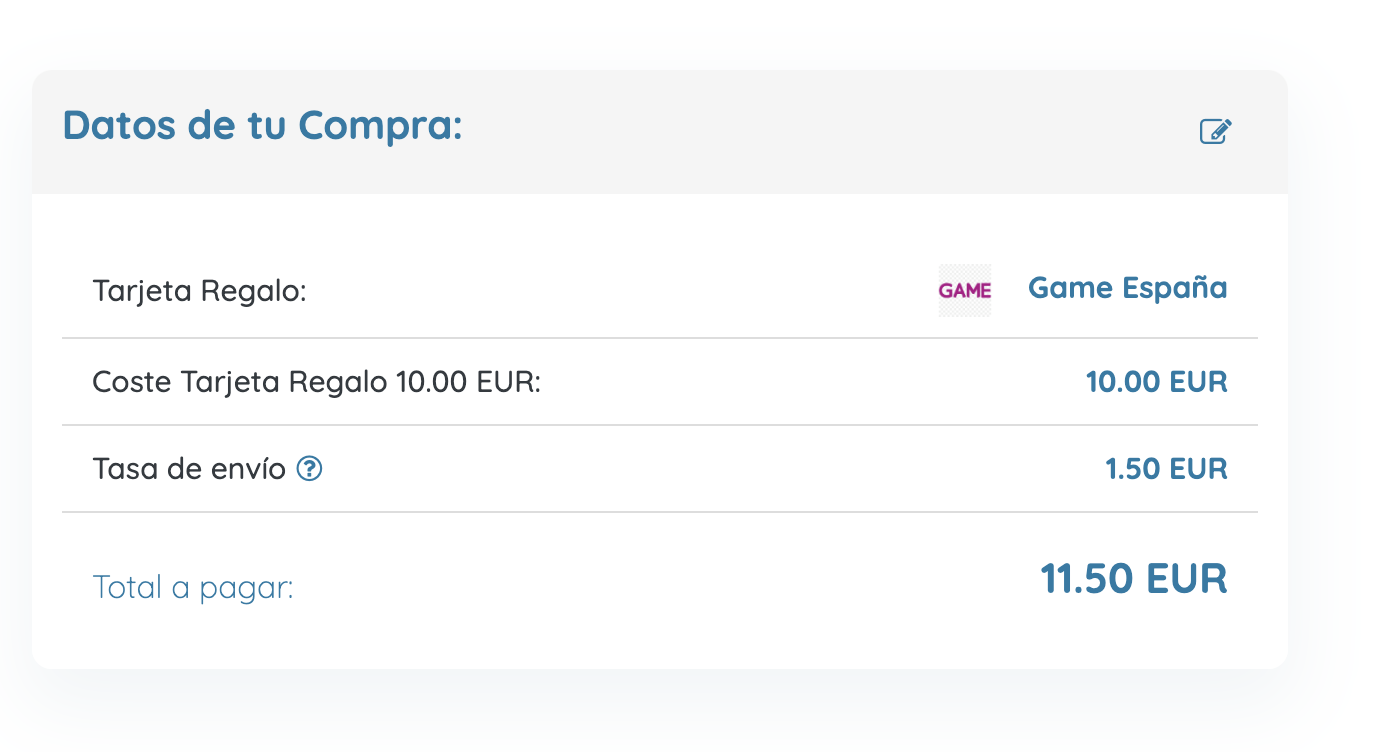Click the edit purchase pencil icon
The height and width of the screenshot is (752, 1374).
(1216, 131)
